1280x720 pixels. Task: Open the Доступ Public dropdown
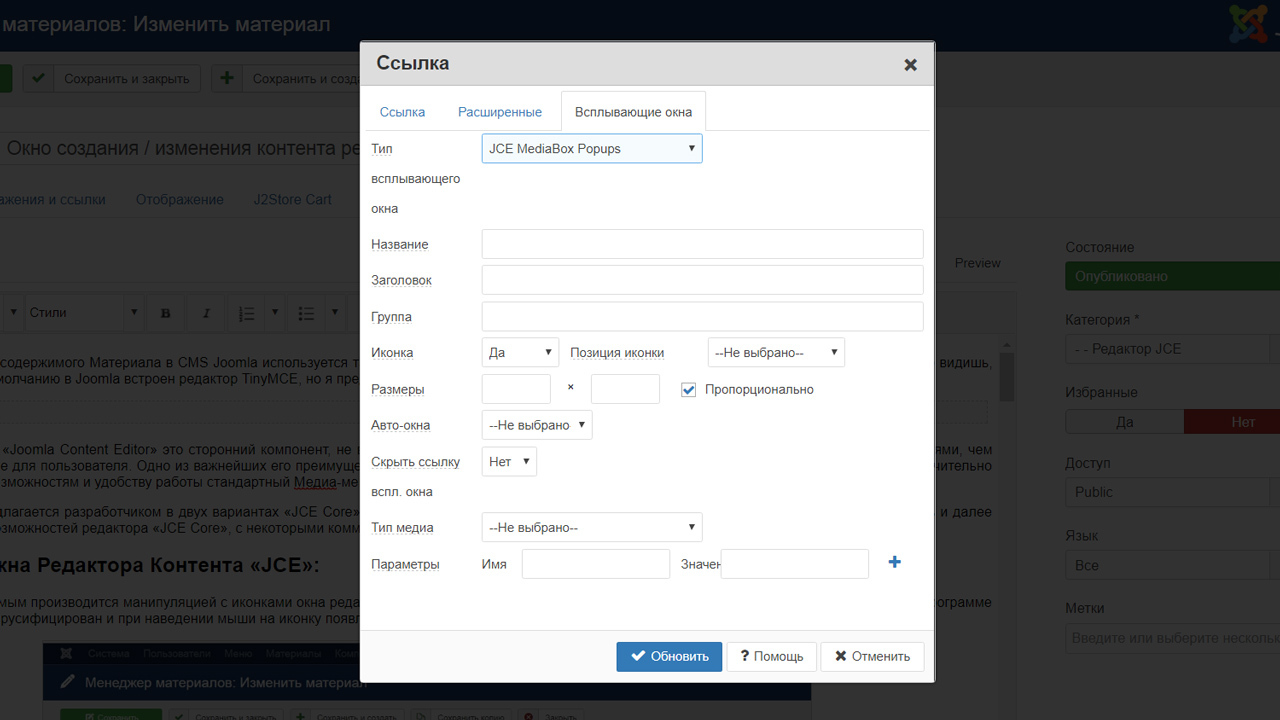pyautogui.click(x=1172, y=492)
